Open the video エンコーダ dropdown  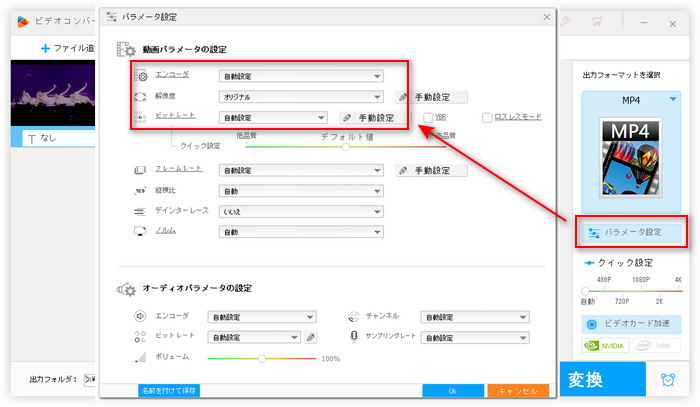pyautogui.click(x=302, y=75)
